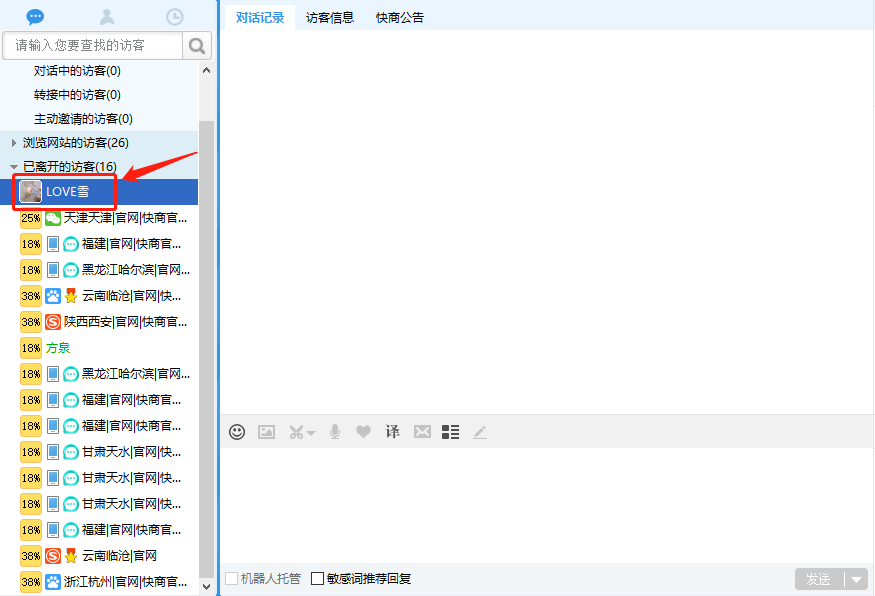Collapse the 已离开的访客(16) group
This screenshot has width=875, height=596.
pyautogui.click(x=14, y=167)
